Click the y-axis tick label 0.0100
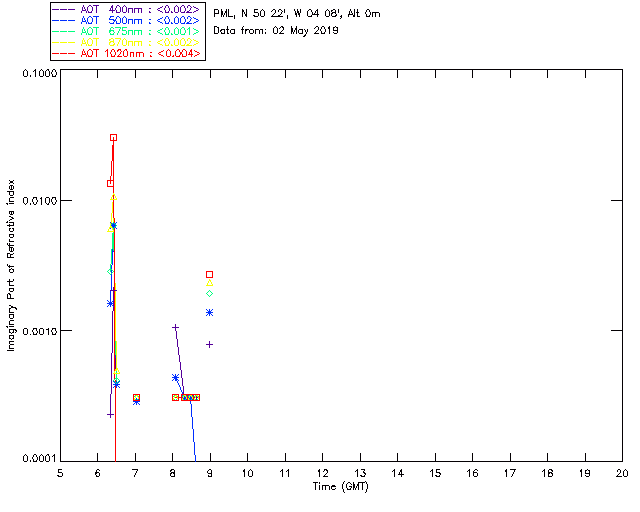Image resolution: width=640 pixels, height=512 pixels. [x=40, y=201]
